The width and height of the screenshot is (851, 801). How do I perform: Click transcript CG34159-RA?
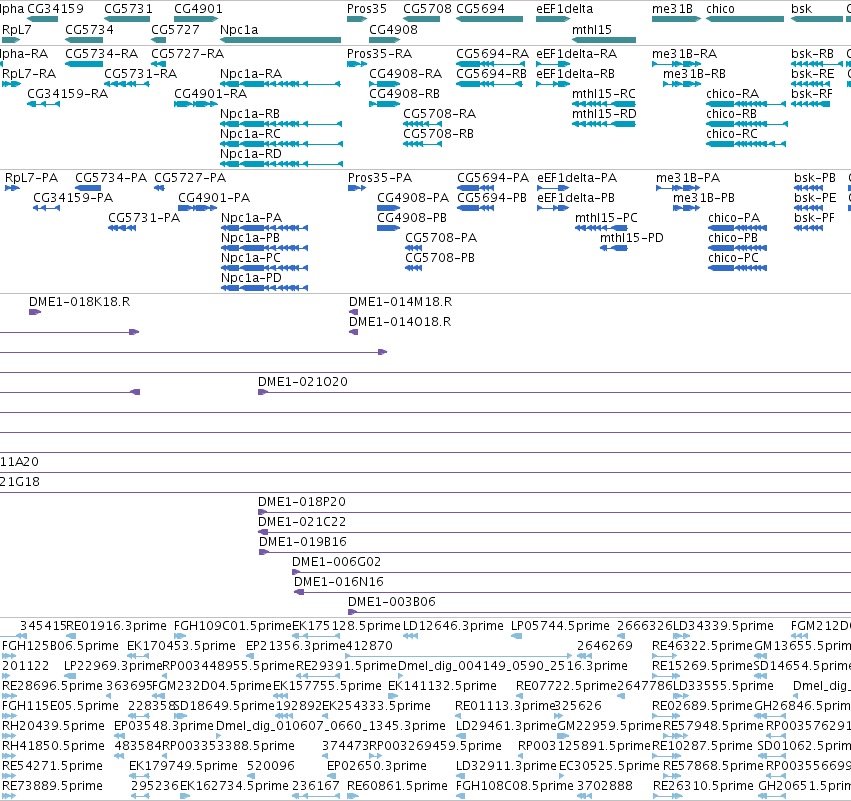click(43, 104)
